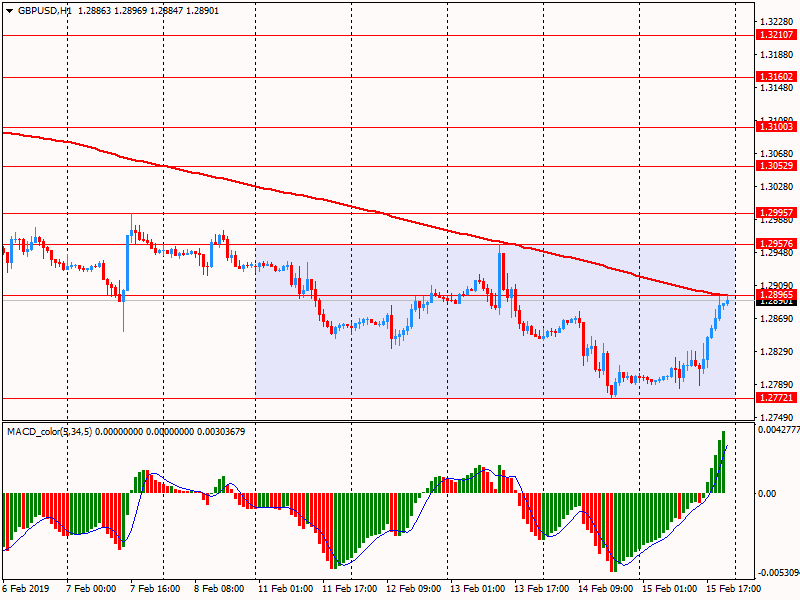
Task: Click the 7 Feb 16:00 time label
Action: click(155, 588)
